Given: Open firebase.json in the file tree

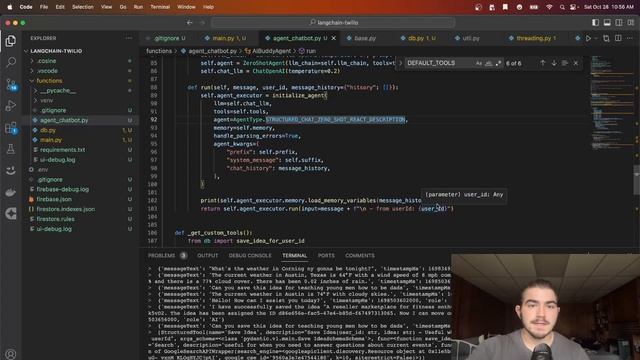Looking at the screenshot, I should click(x=81, y=199).
